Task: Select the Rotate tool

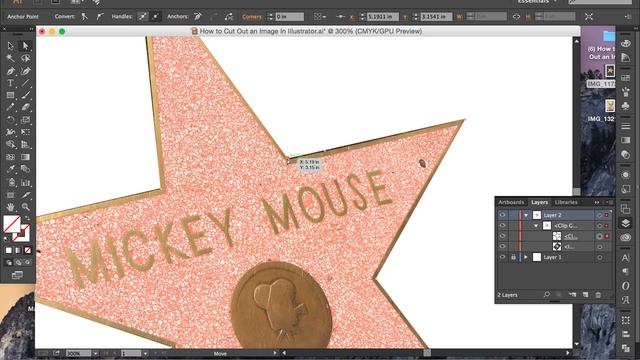Action: 11,120
